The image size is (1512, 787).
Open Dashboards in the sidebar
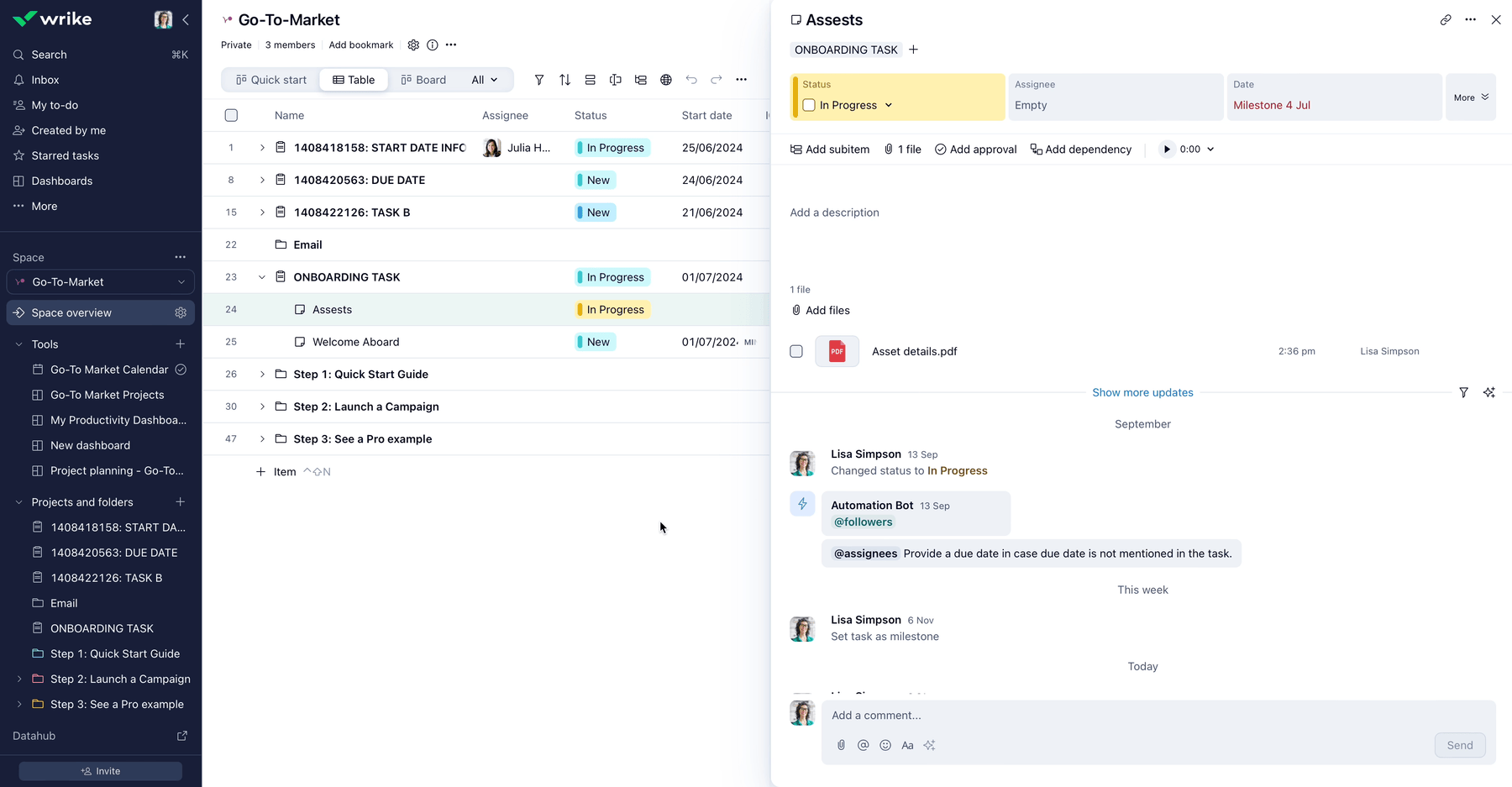[61, 181]
